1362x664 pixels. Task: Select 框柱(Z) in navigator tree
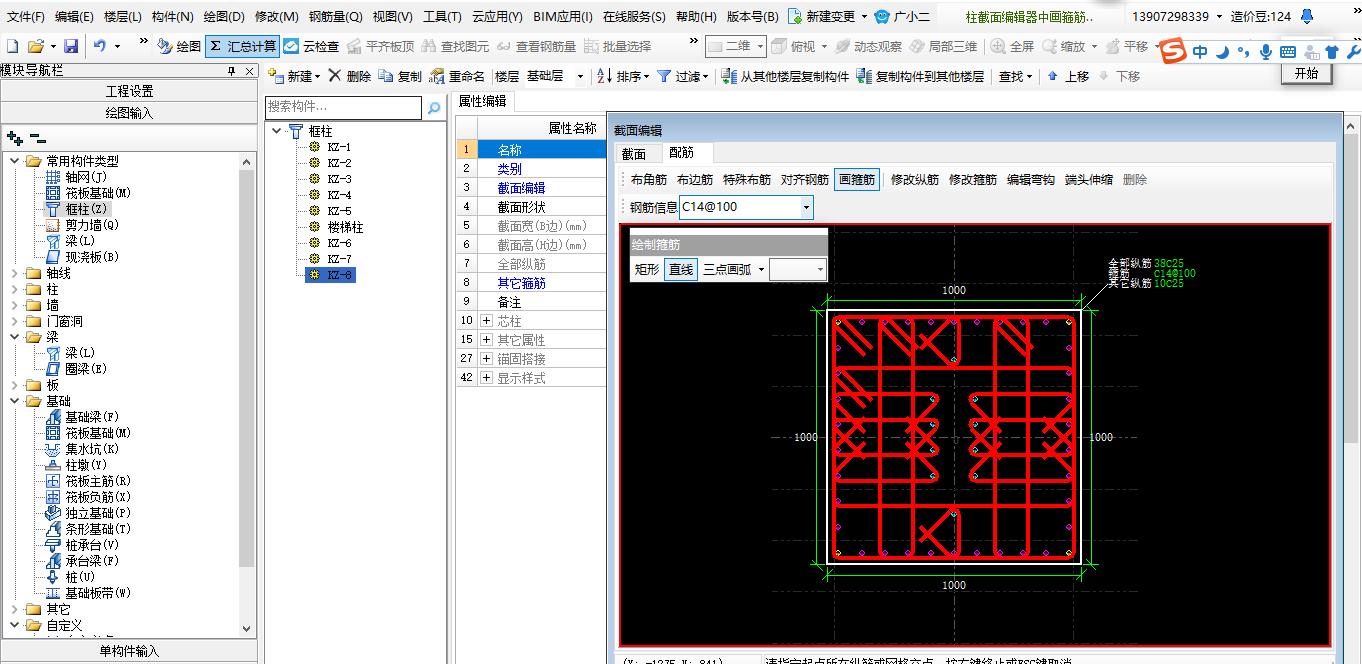coord(76,209)
